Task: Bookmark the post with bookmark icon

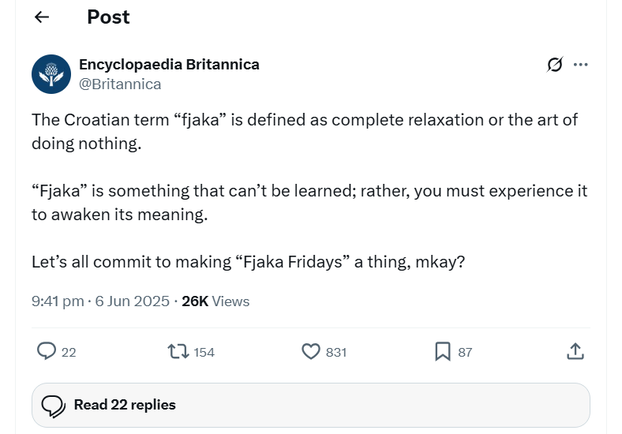Action: pos(443,351)
